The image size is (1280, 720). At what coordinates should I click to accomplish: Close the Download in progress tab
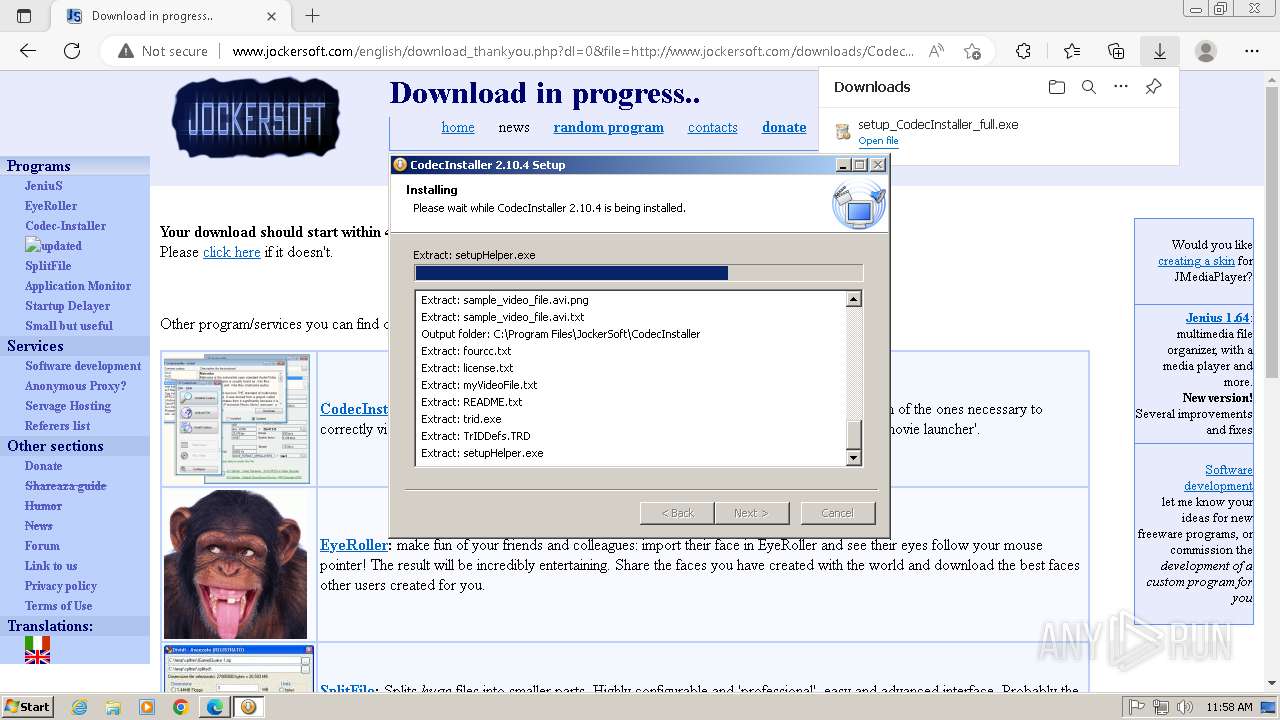coord(272,16)
